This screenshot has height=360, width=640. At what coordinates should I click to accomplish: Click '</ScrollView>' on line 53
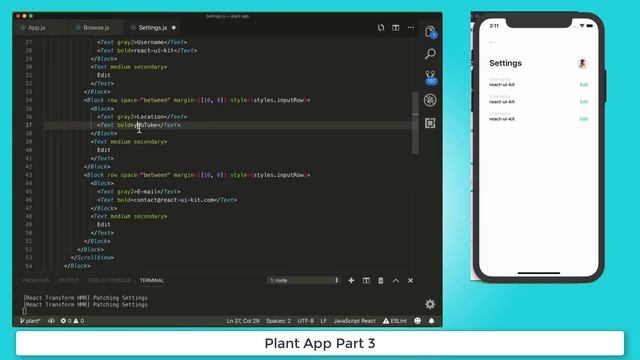coord(92,258)
